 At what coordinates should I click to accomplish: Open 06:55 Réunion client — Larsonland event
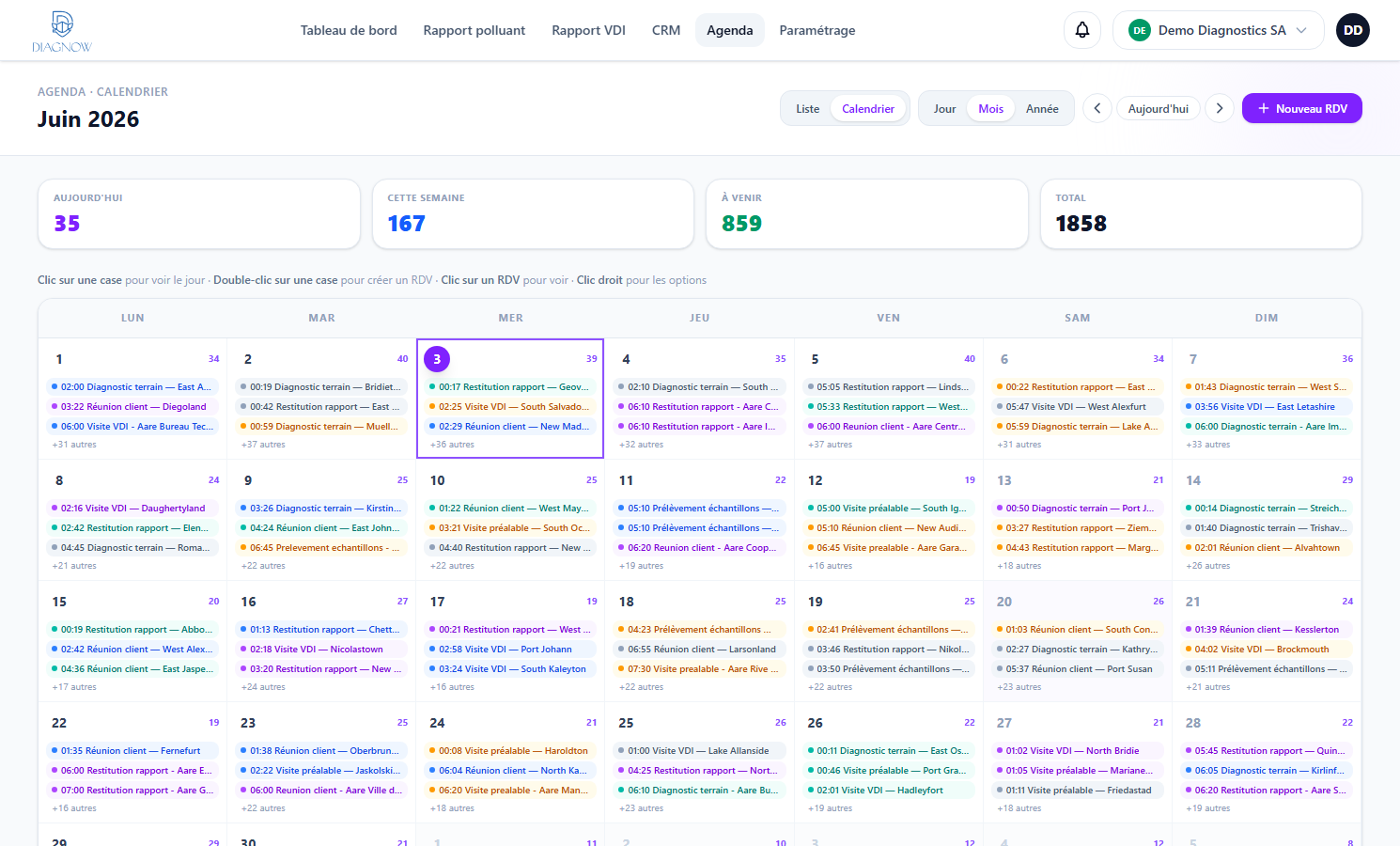click(x=699, y=649)
